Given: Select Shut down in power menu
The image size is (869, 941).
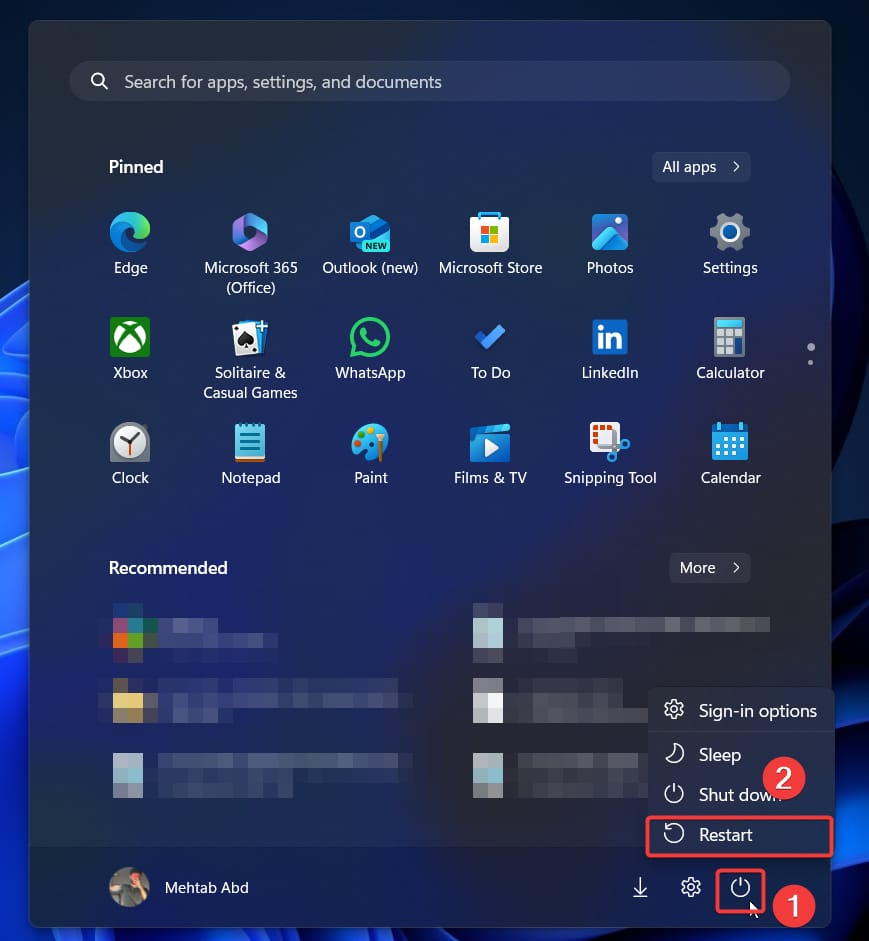Looking at the screenshot, I should click(741, 795).
